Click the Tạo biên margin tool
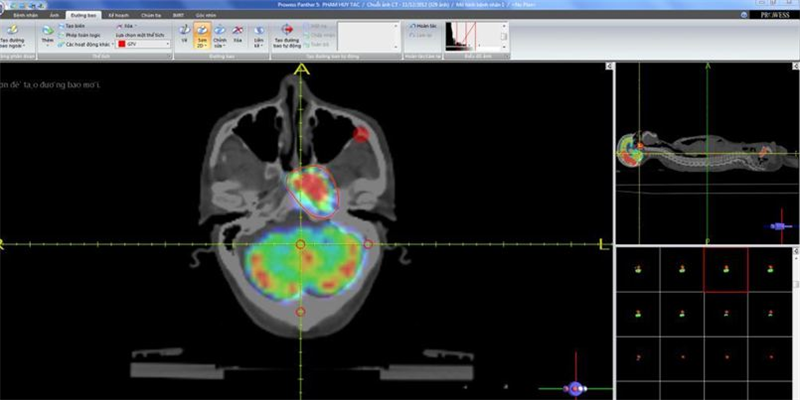 point(77,27)
